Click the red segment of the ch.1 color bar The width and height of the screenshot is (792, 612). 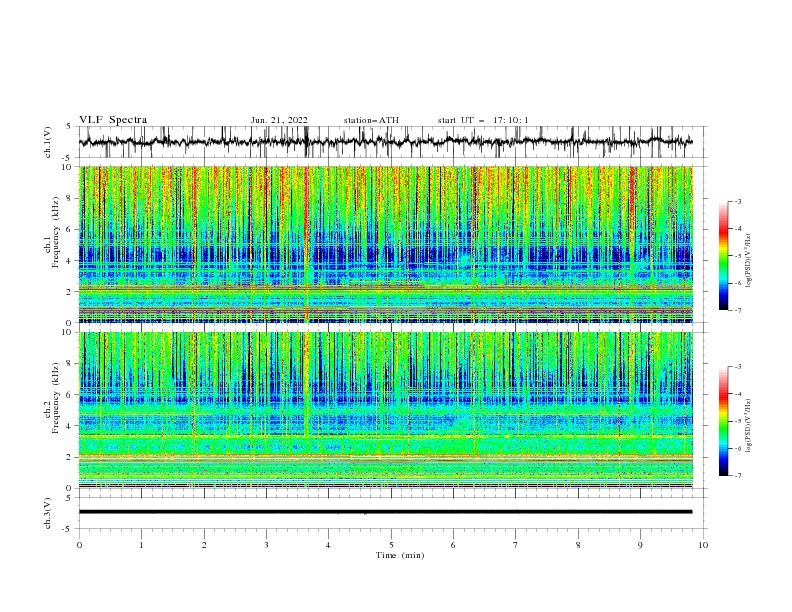(x=723, y=227)
